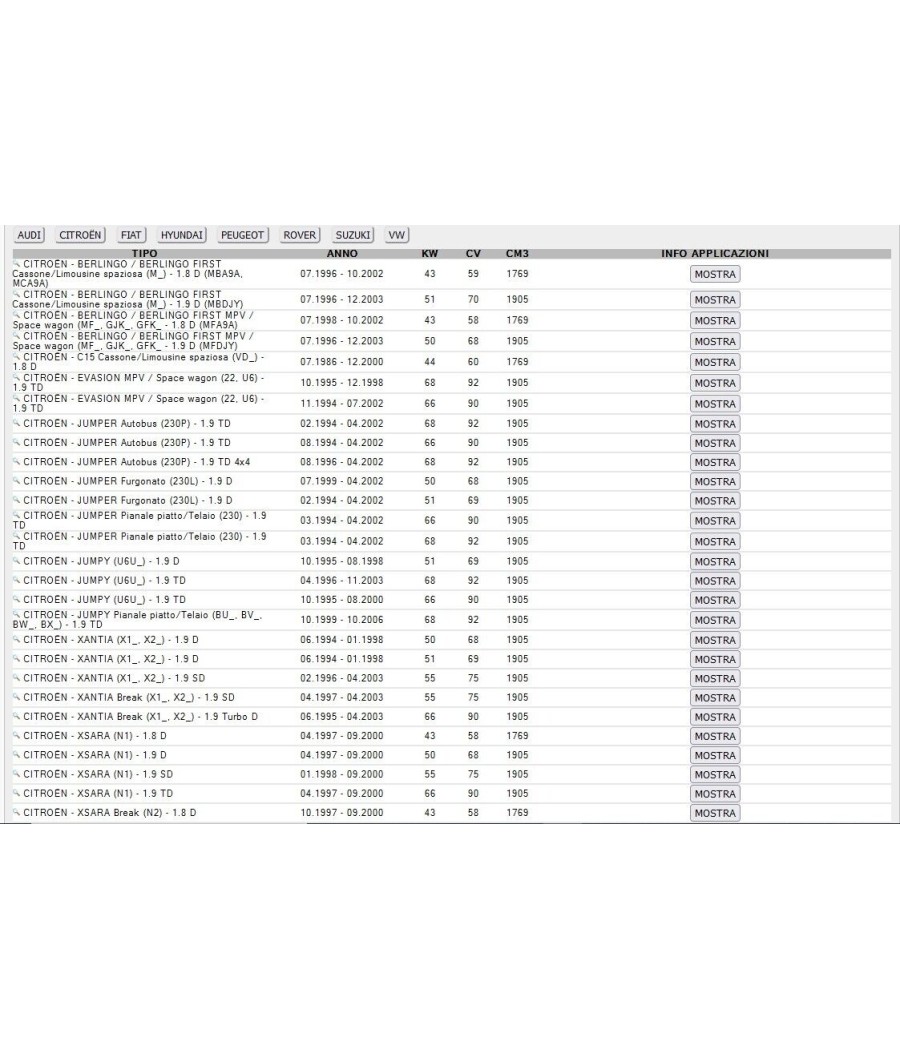Show applications for Berlingo MPV 1.8 D (MFA9A)

715,321
